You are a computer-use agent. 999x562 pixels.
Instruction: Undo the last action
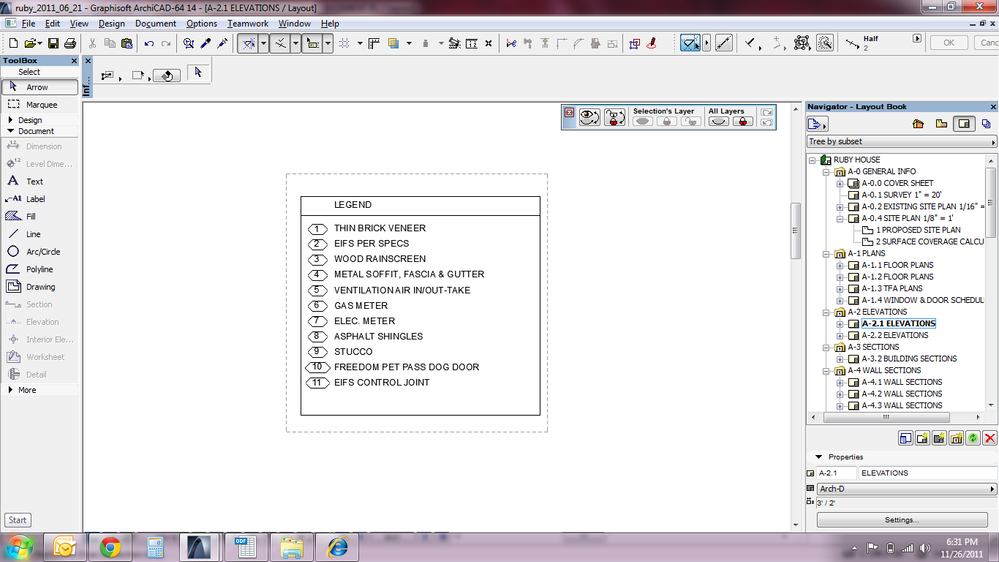tap(149, 43)
